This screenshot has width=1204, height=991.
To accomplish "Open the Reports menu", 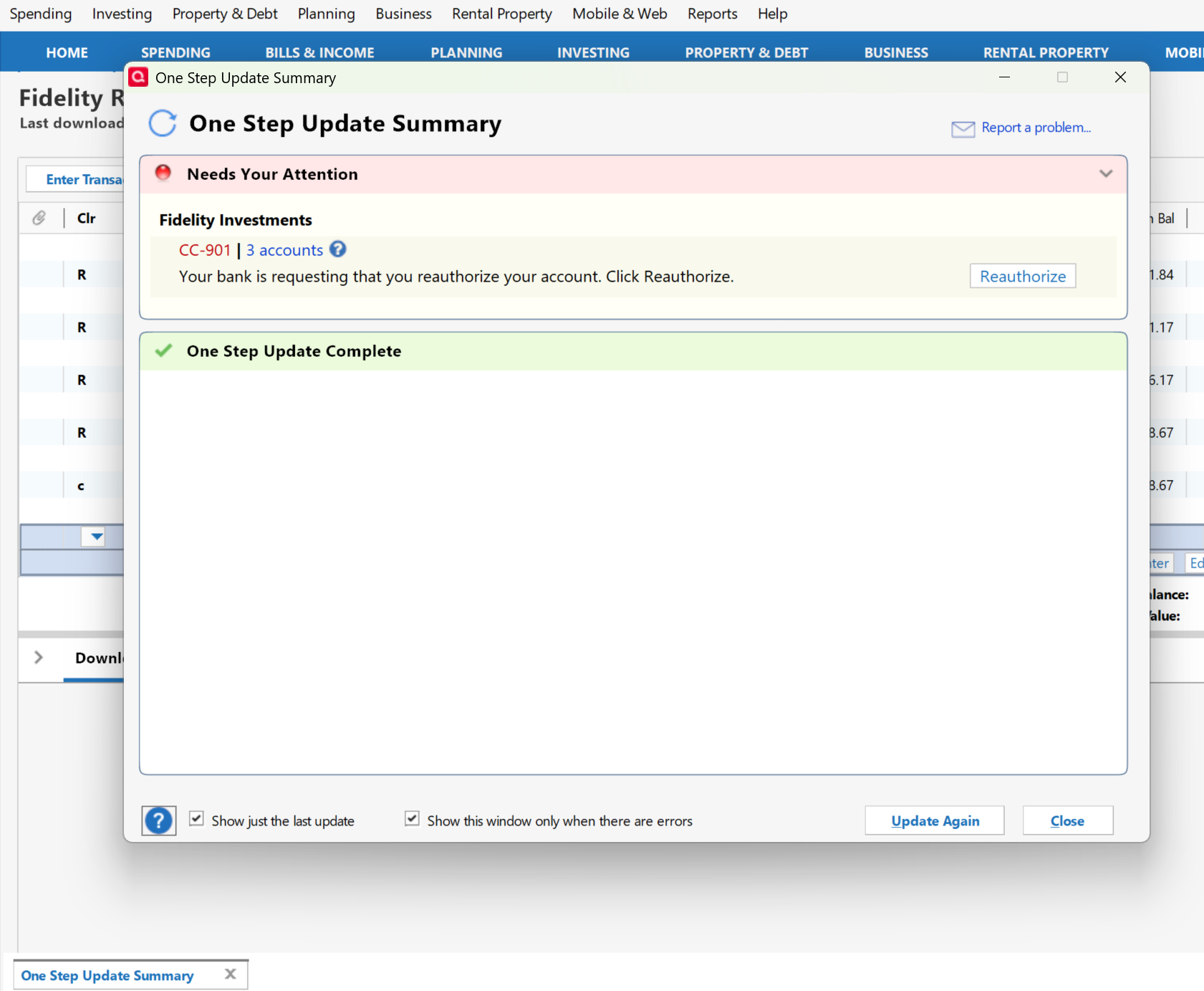I will (712, 14).
